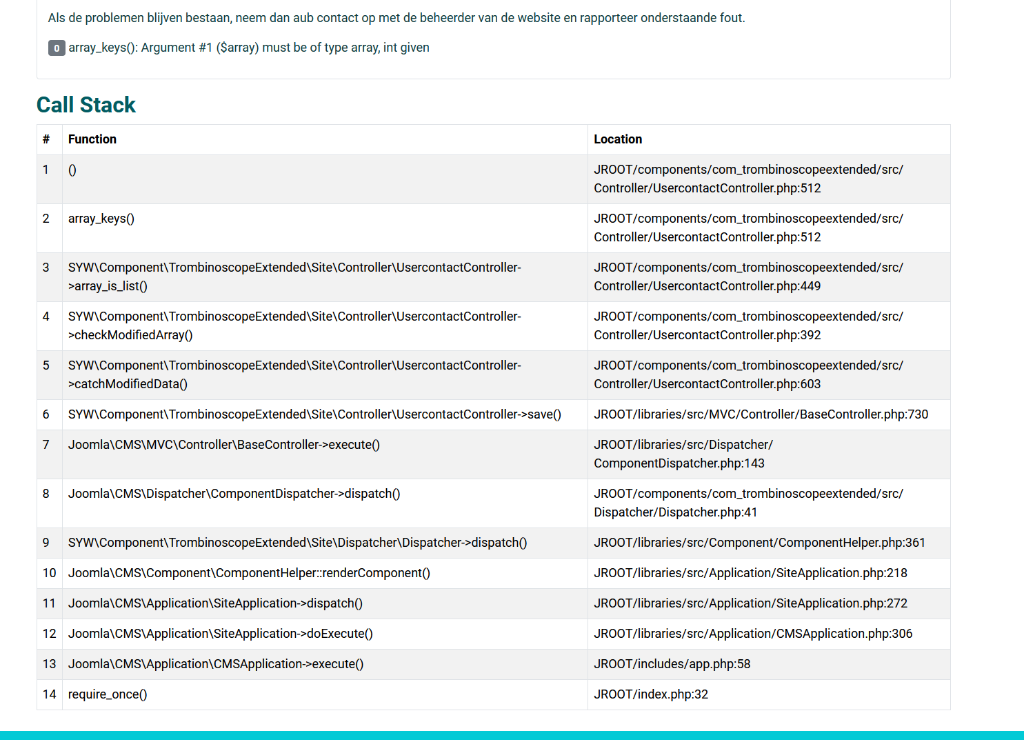This screenshot has width=1024, height=740.
Task: Click the Location column header
Action: (617, 139)
